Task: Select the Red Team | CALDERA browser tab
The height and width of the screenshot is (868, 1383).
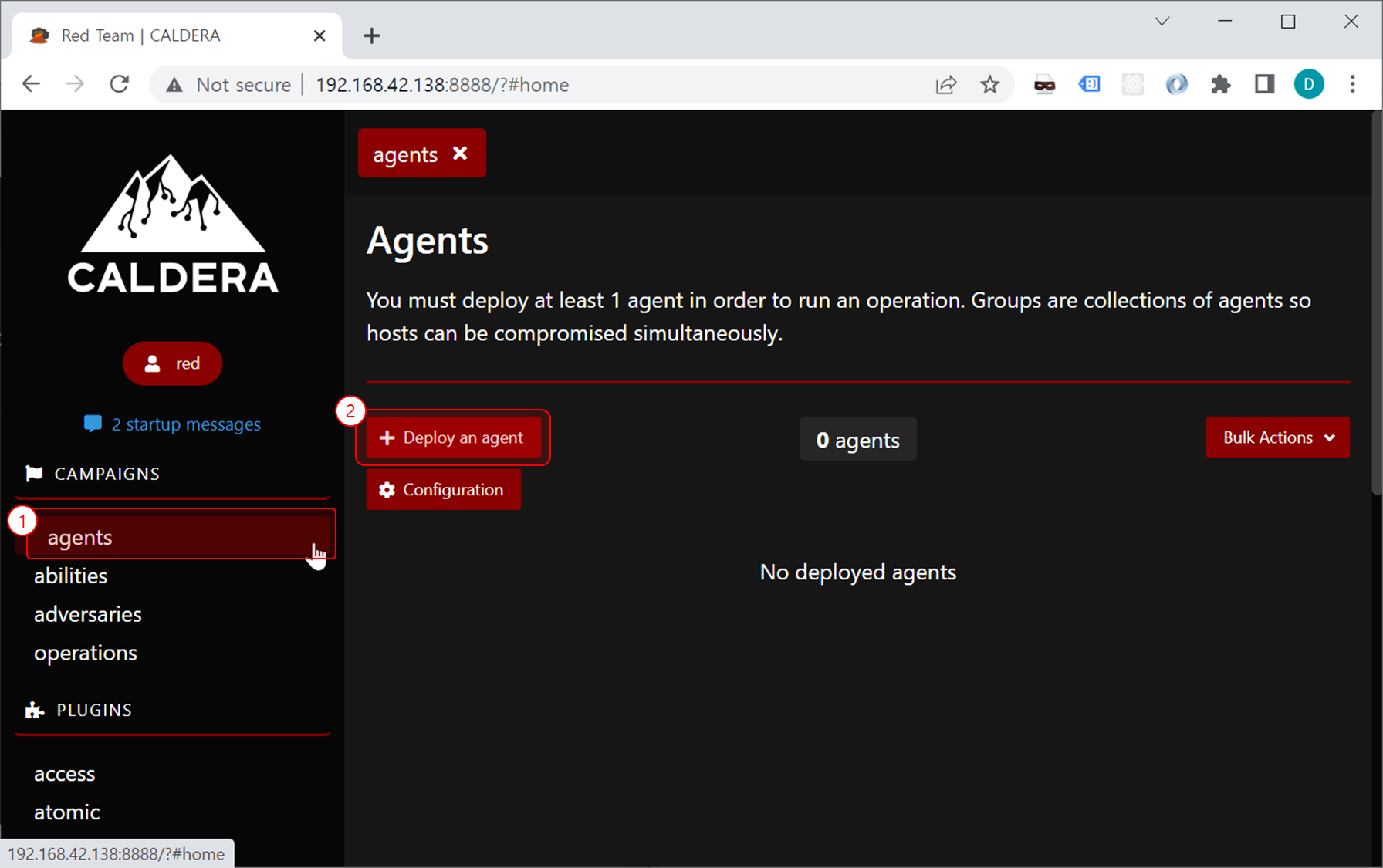Action: click(x=177, y=35)
